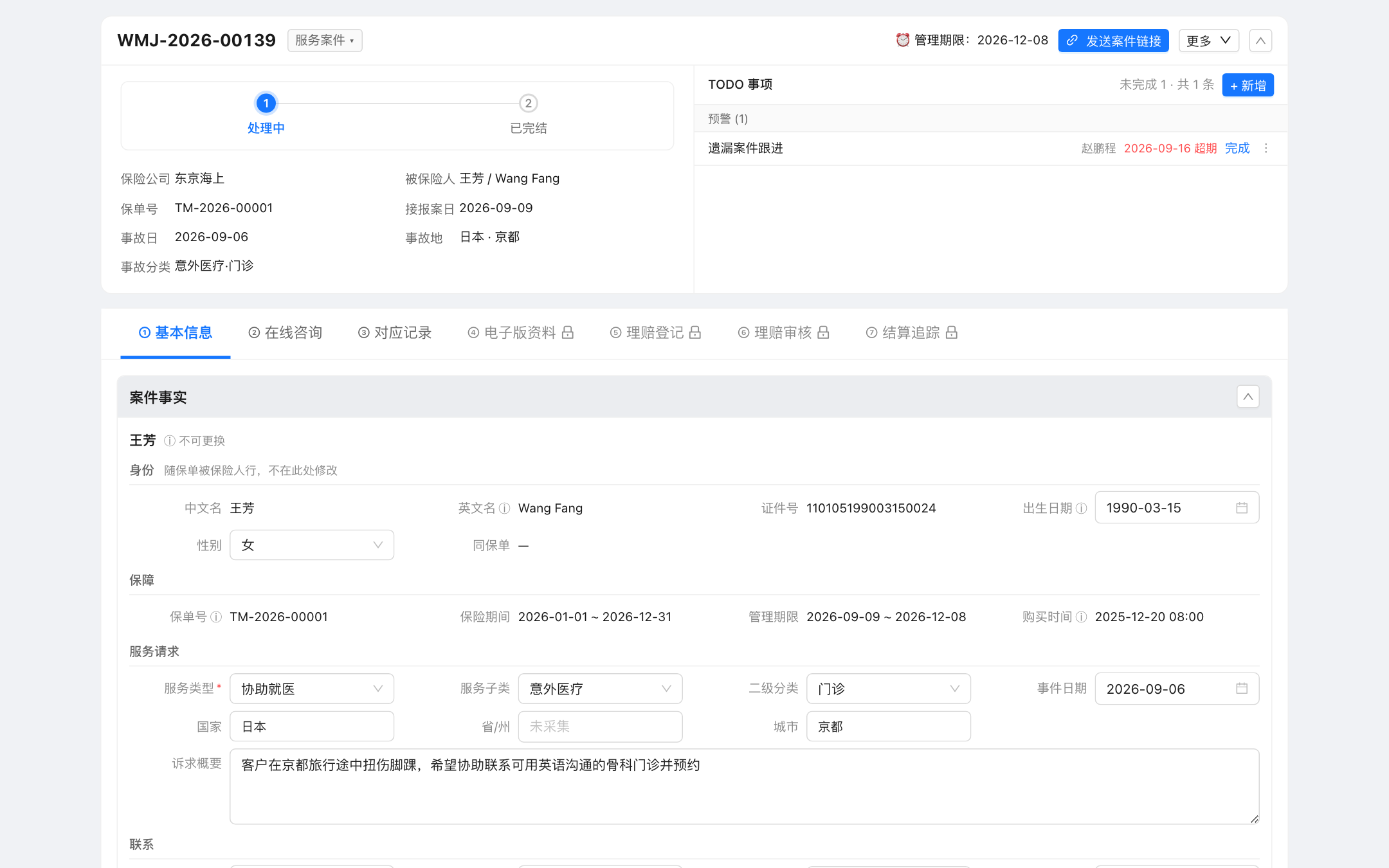
Task: Click the three-dot menu on 遗漏案件跟进 row
Action: (1266, 148)
